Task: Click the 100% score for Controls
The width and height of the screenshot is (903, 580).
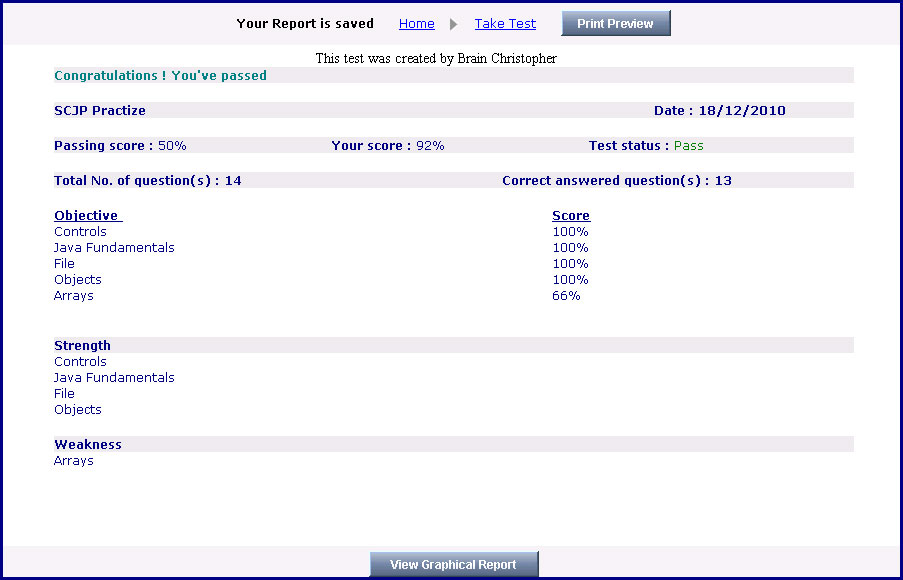Action: tap(570, 232)
